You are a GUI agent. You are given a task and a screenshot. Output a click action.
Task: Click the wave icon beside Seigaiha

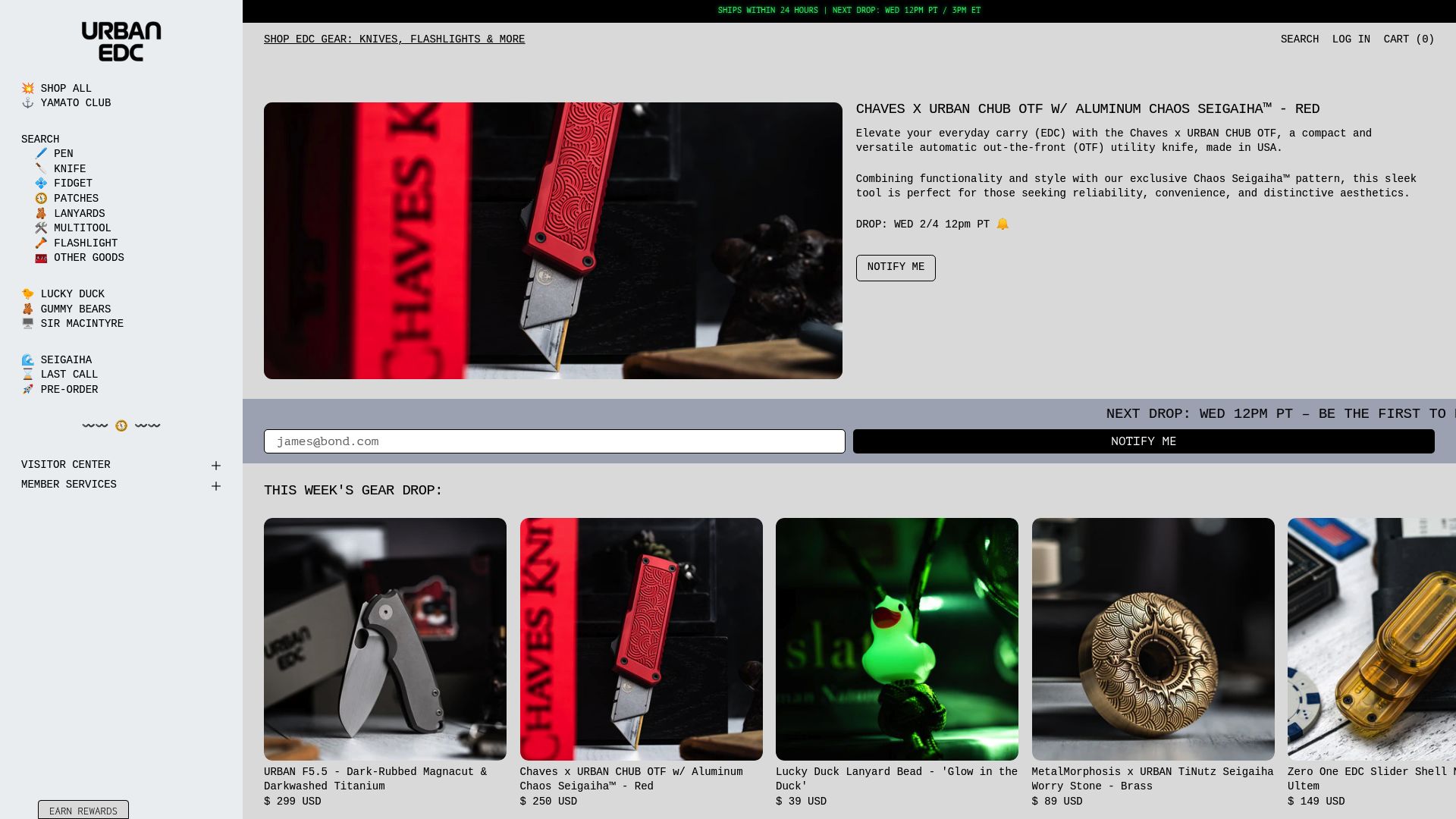(x=28, y=360)
